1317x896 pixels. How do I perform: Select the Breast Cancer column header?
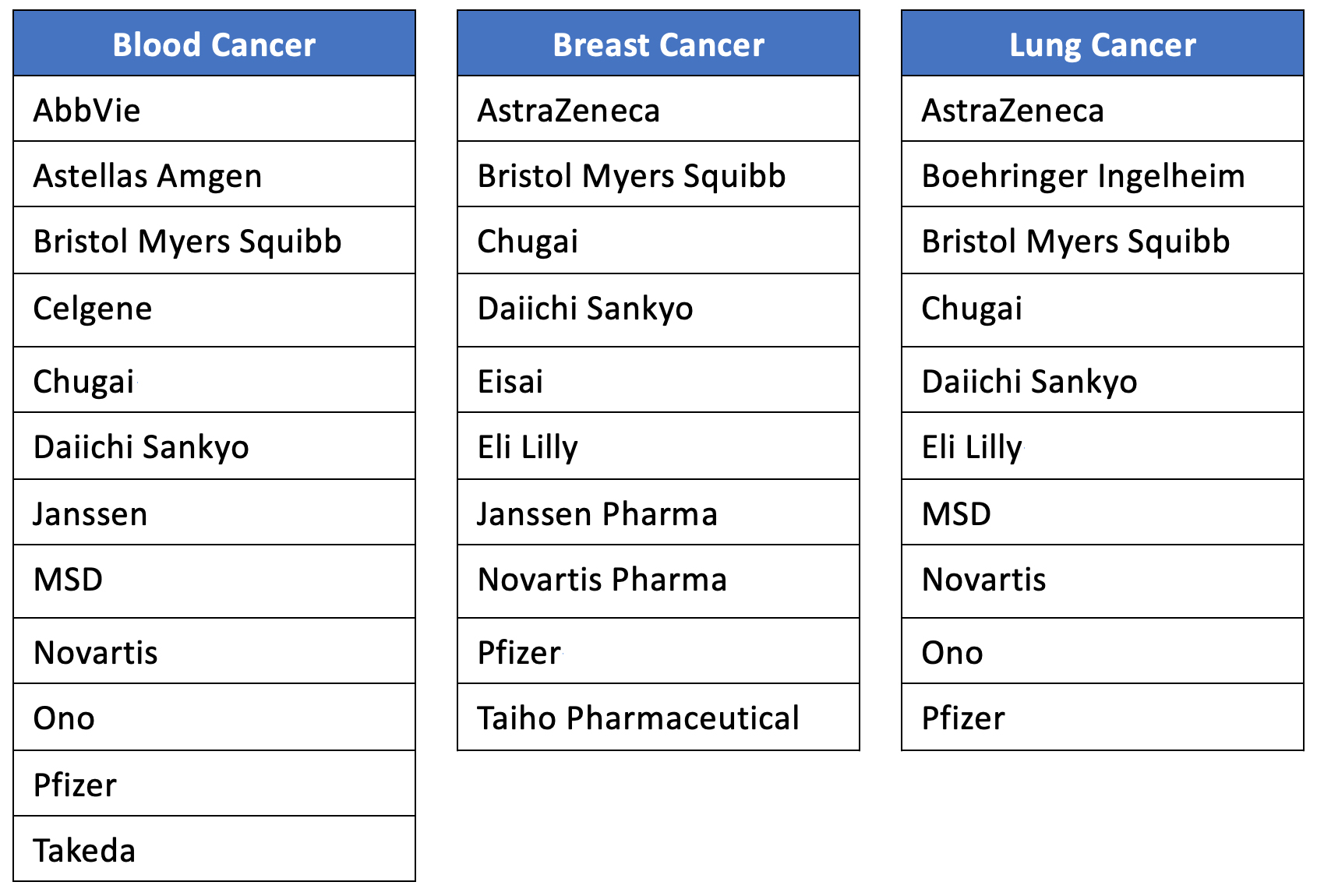tap(658, 44)
